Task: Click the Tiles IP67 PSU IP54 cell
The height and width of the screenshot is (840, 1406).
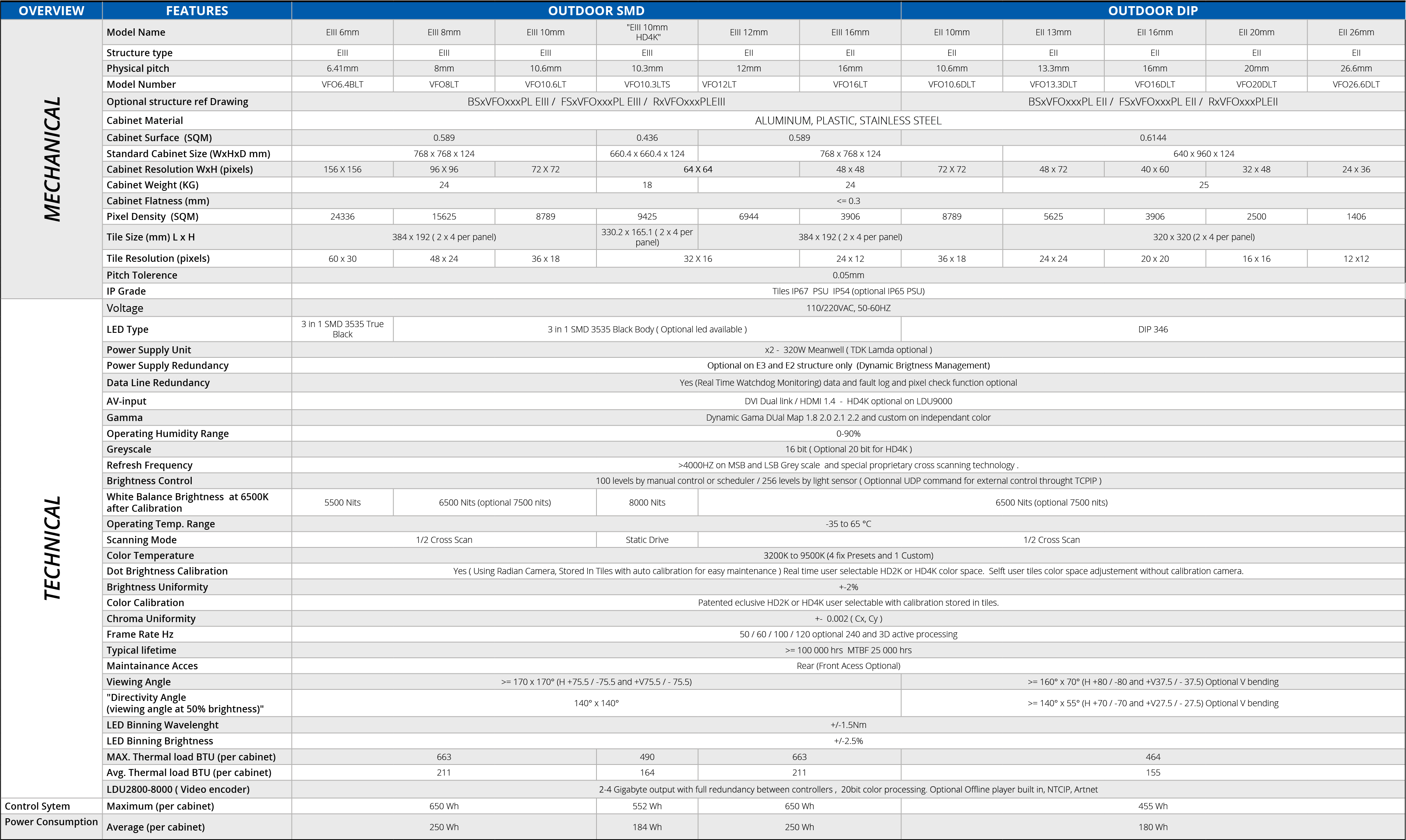Action: 848,291
